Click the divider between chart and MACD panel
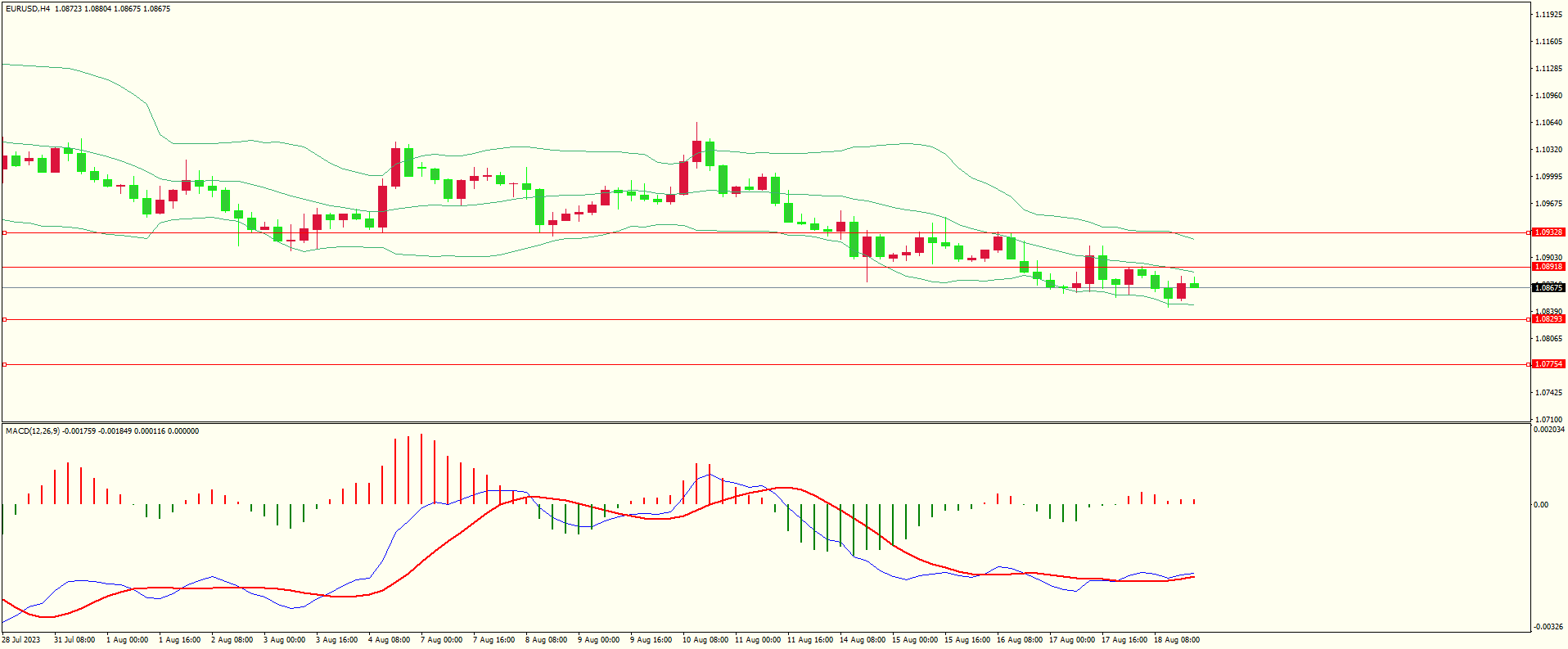This screenshot has width=1568, height=649. [x=765, y=422]
